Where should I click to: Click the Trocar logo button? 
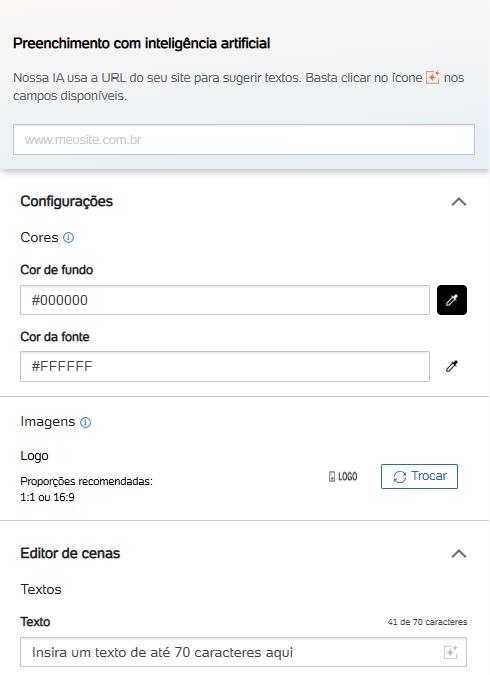[419, 477]
